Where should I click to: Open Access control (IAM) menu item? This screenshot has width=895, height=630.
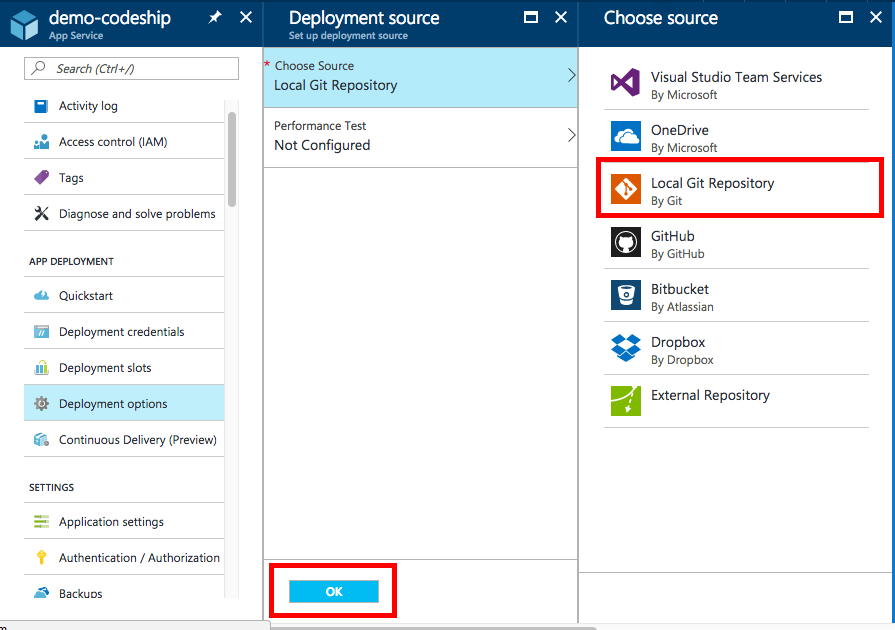coord(124,142)
